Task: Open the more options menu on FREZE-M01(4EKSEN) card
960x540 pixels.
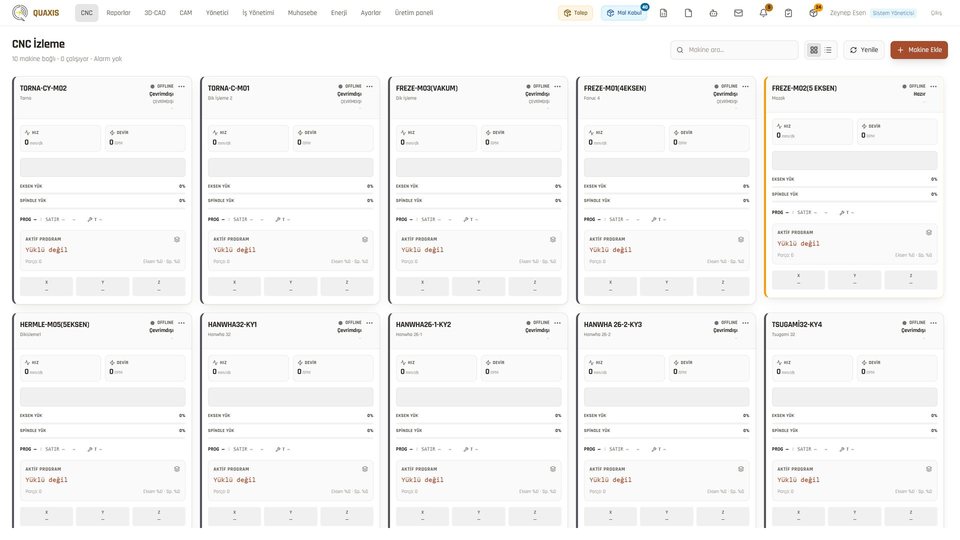Action: (746, 87)
